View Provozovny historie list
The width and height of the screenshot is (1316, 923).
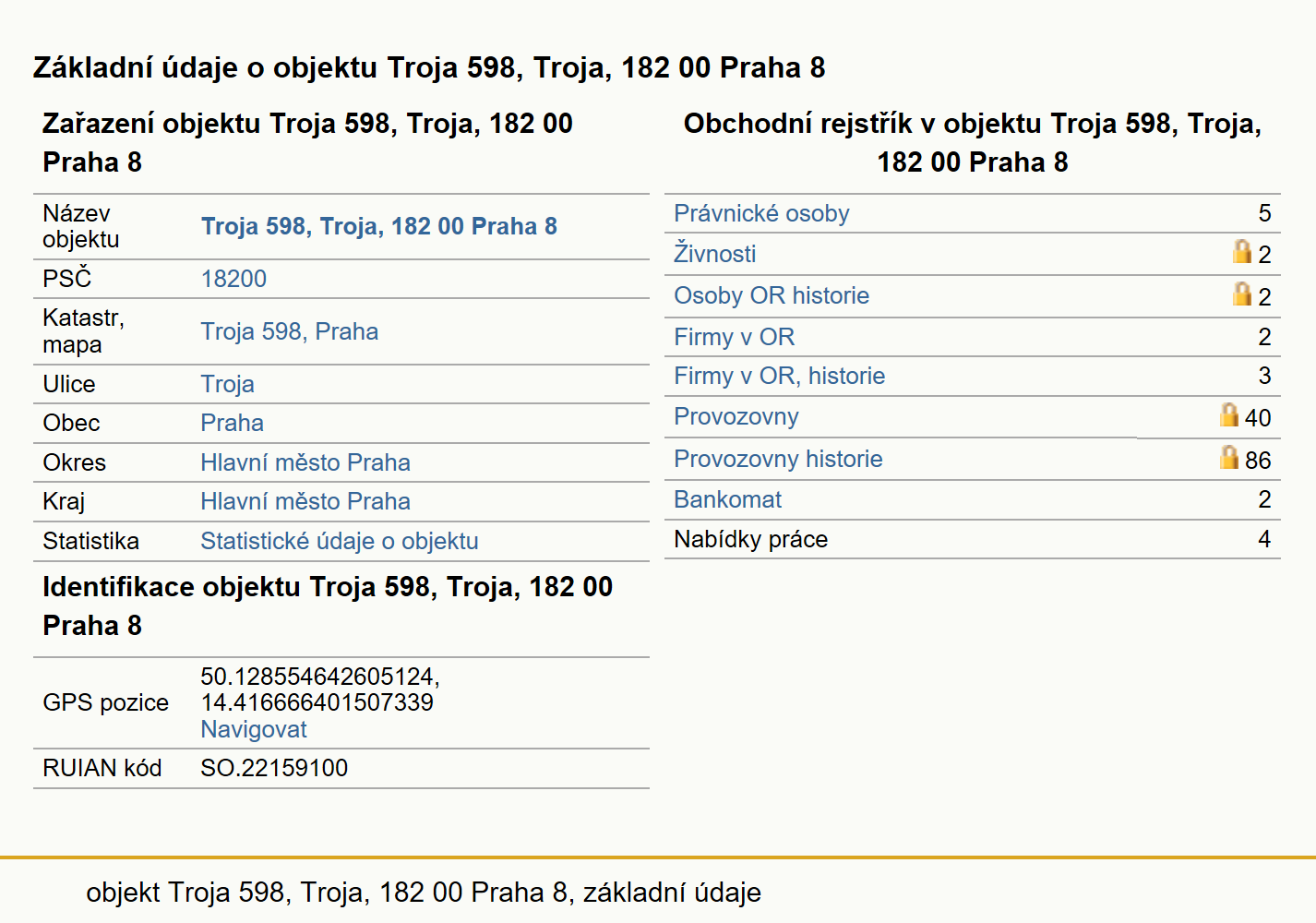click(x=778, y=459)
